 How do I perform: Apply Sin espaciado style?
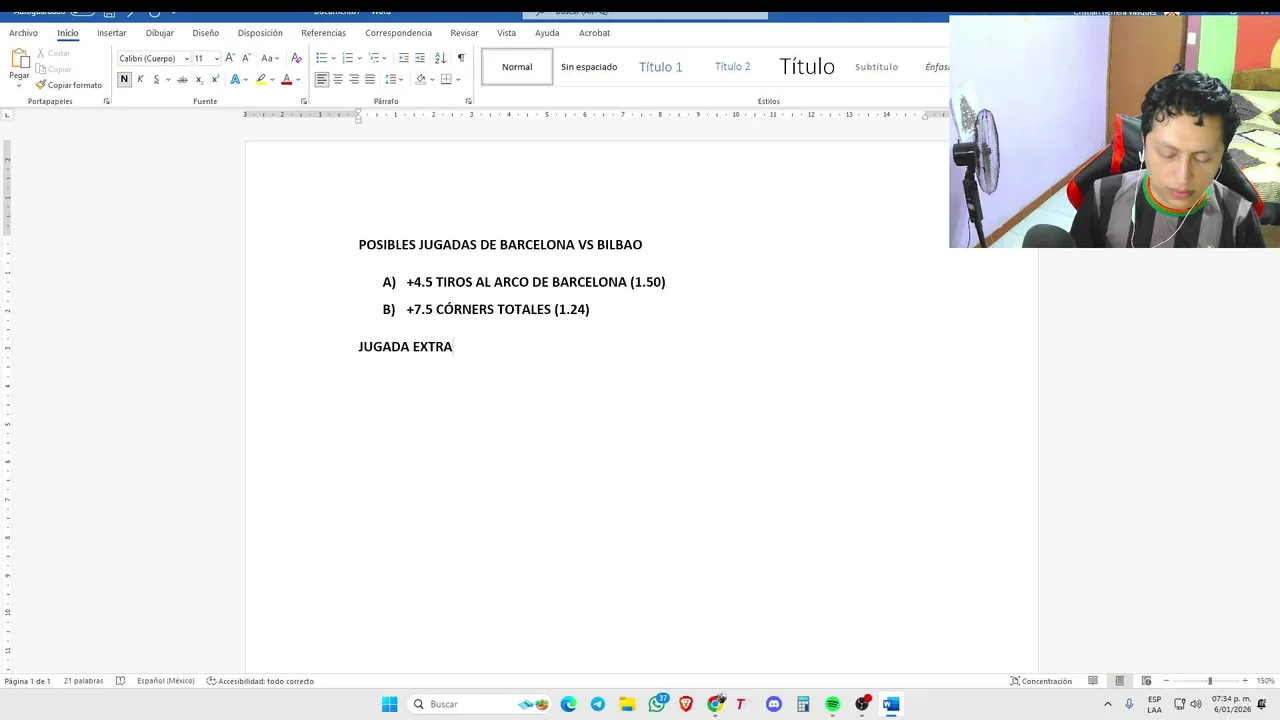tap(589, 67)
